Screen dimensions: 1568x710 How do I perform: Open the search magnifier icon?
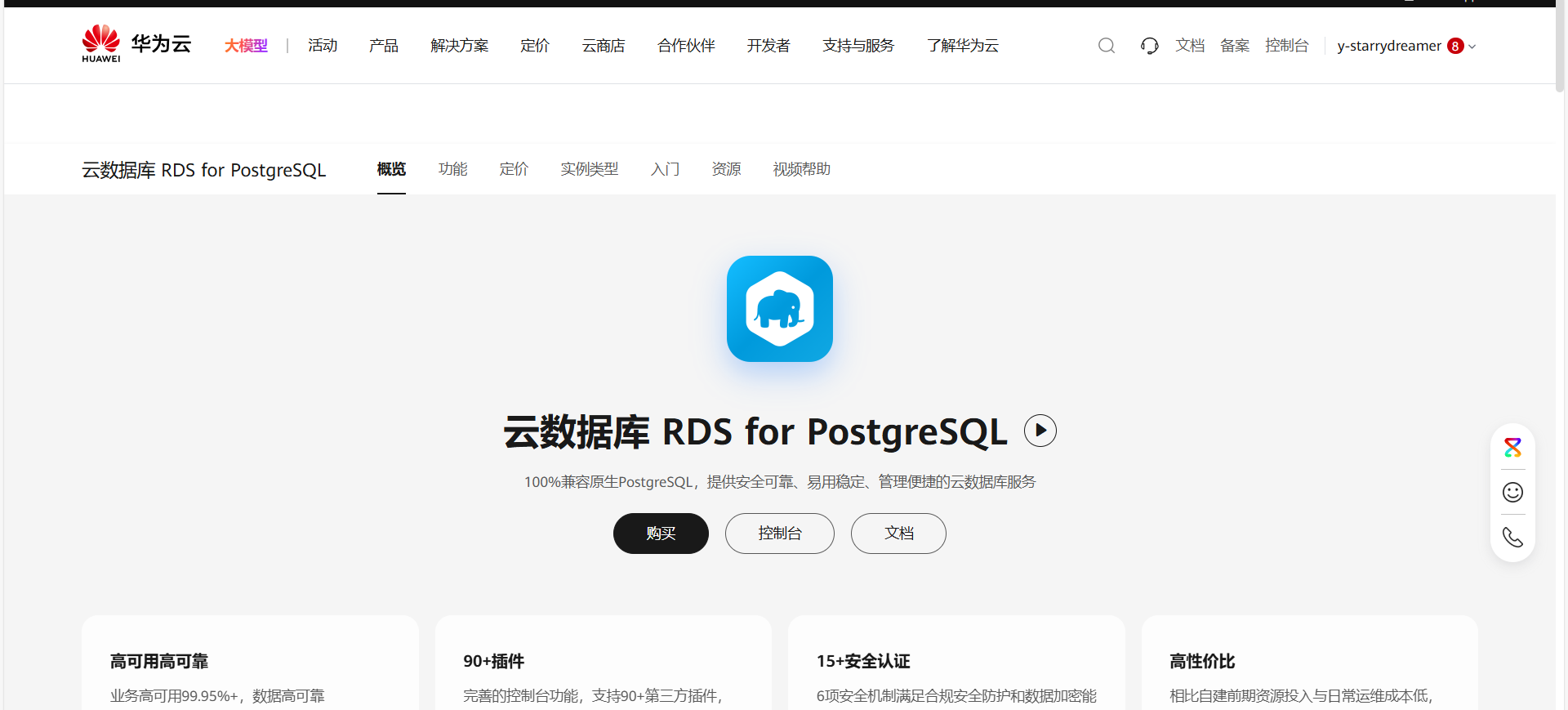(1107, 46)
